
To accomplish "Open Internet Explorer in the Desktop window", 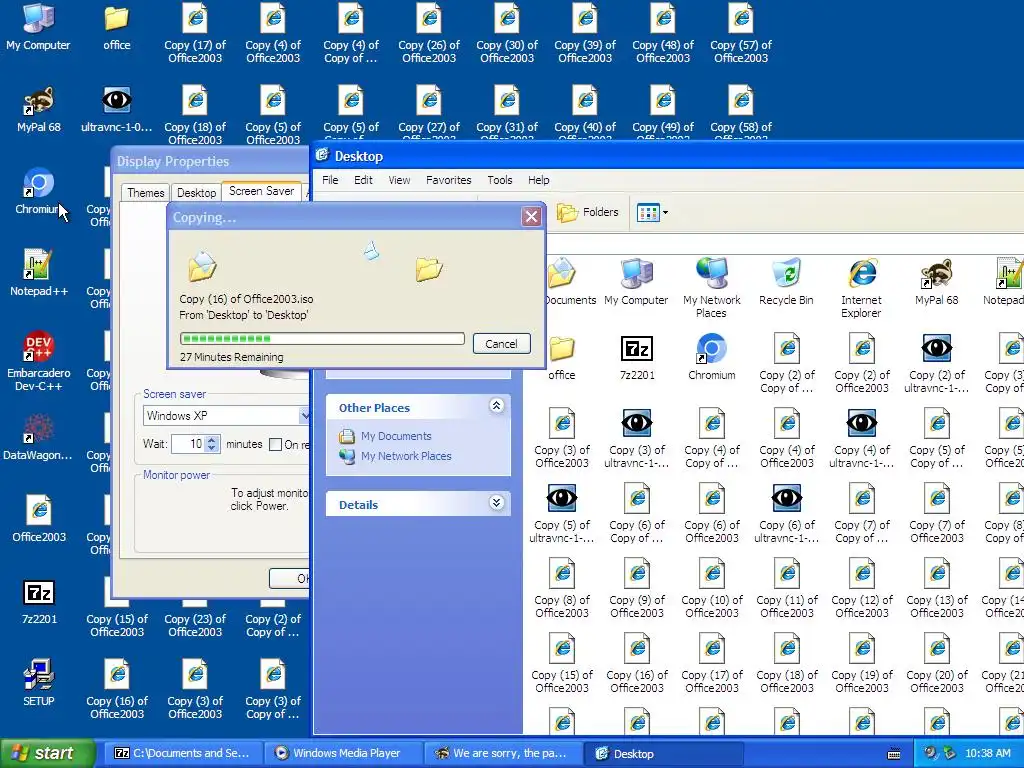I will click(x=861, y=288).
